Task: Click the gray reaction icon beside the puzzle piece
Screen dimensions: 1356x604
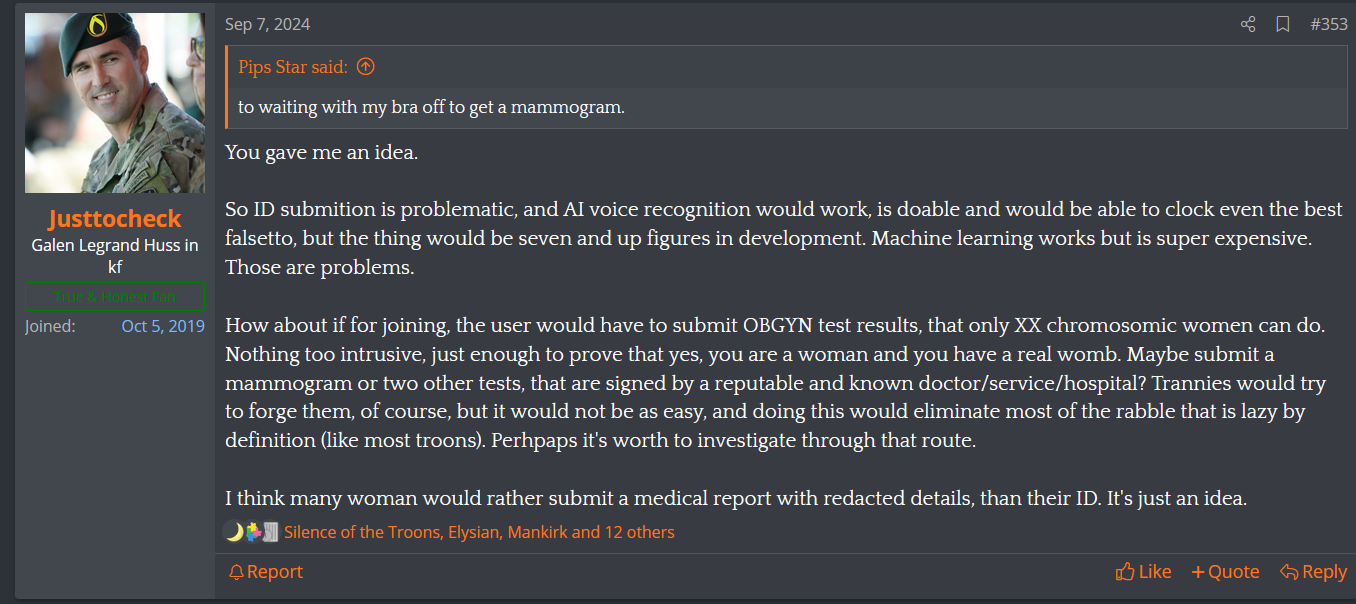Action: pos(269,532)
